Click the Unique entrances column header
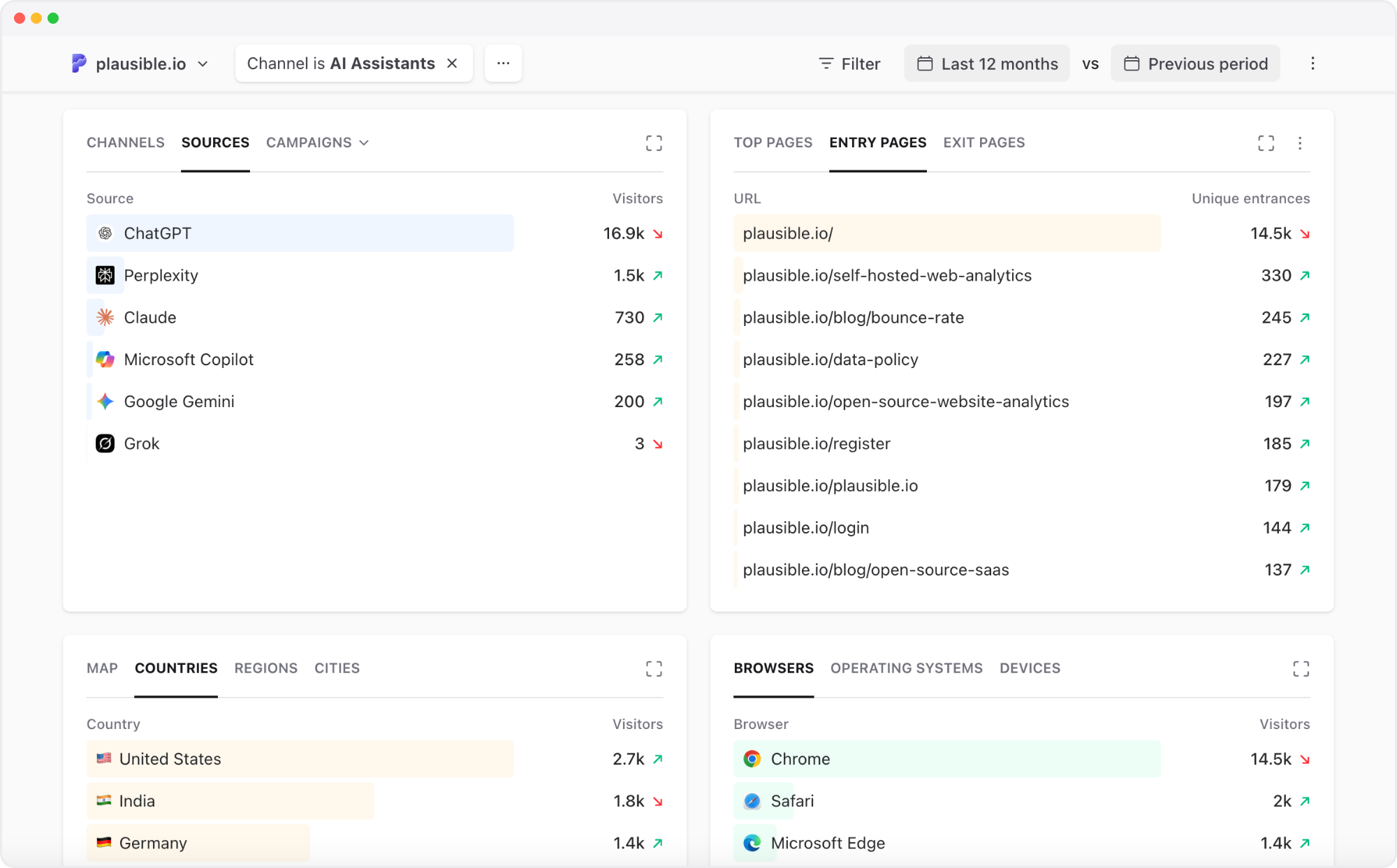 point(1250,198)
